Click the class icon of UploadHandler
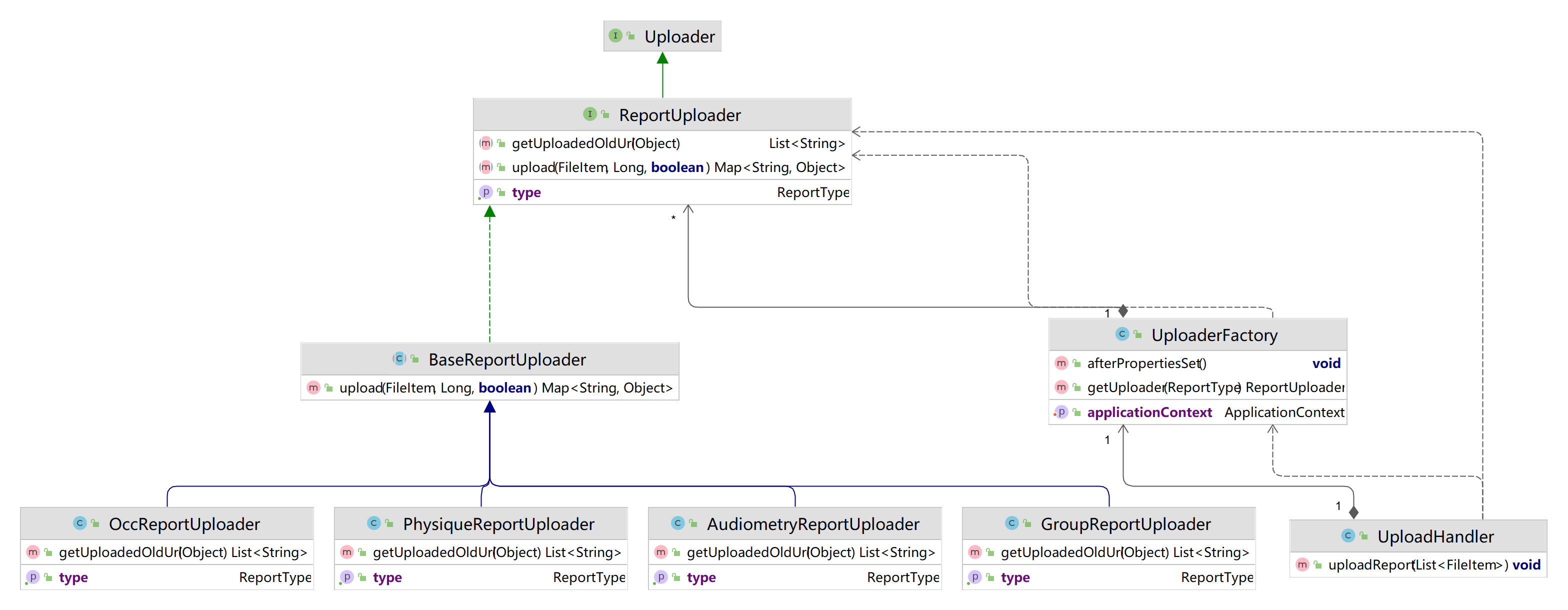 [x=1347, y=535]
